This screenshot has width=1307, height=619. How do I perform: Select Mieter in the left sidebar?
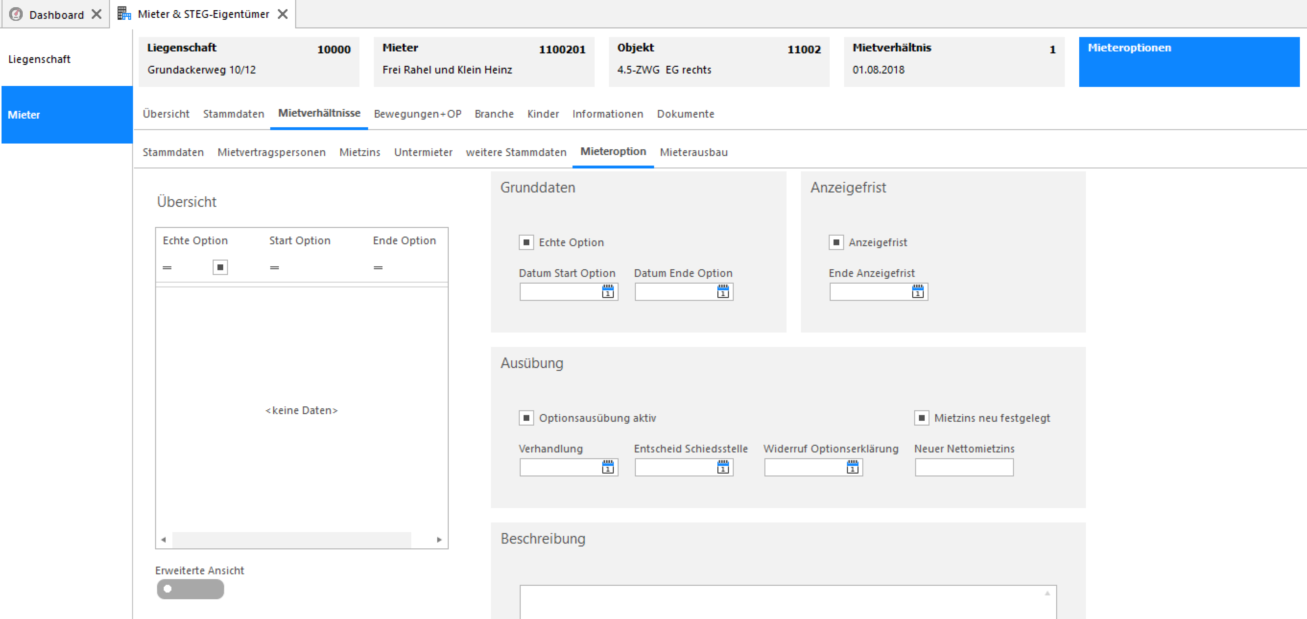pos(66,115)
